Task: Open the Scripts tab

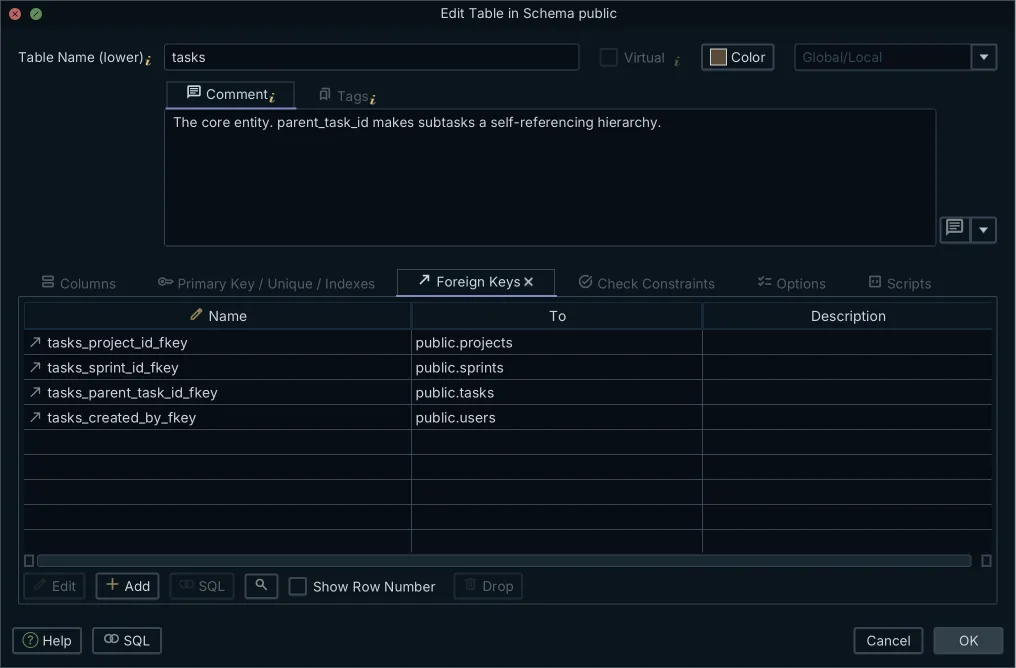Action: click(900, 283)
